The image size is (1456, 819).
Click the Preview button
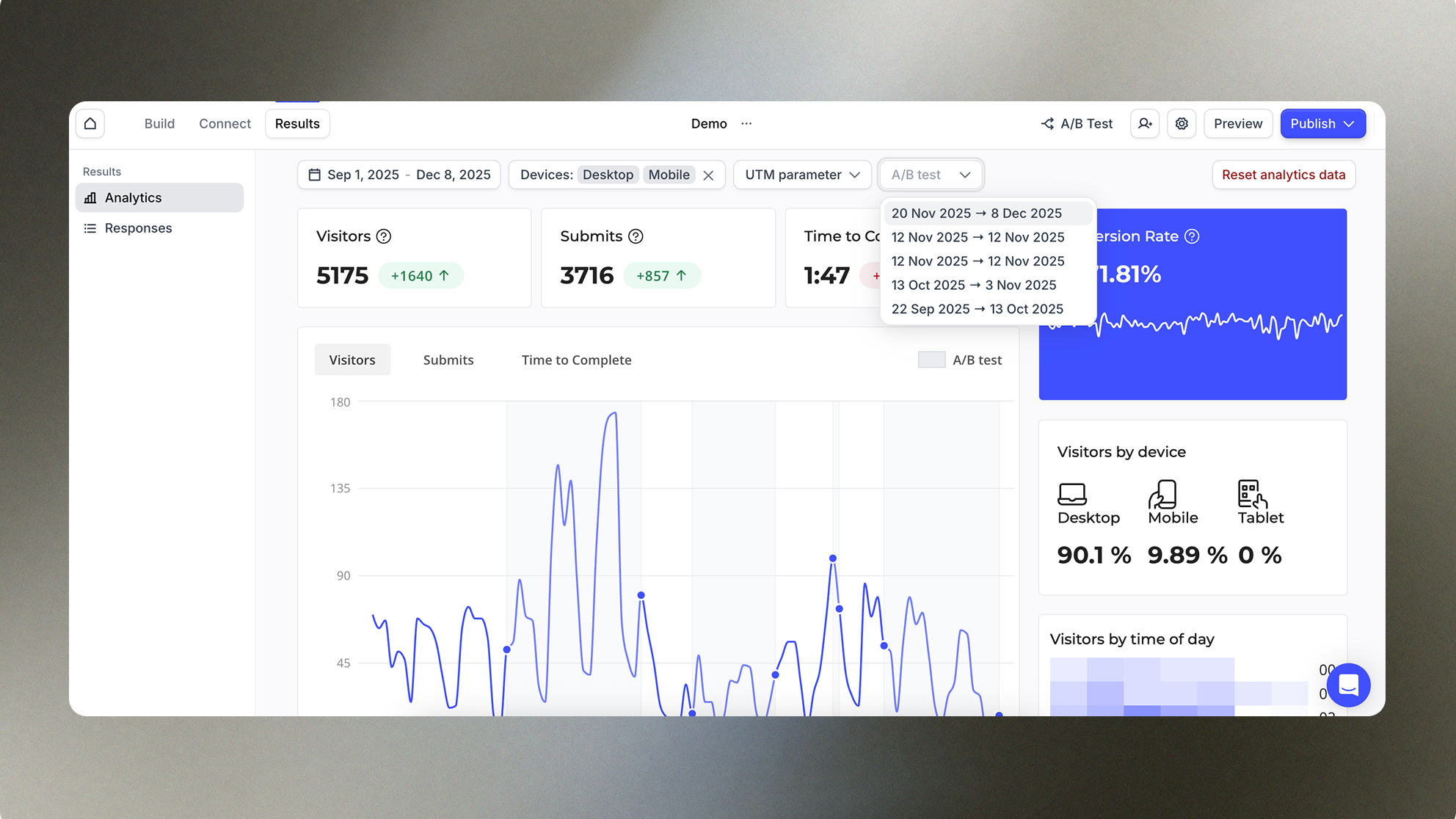tap(1238, 123)
